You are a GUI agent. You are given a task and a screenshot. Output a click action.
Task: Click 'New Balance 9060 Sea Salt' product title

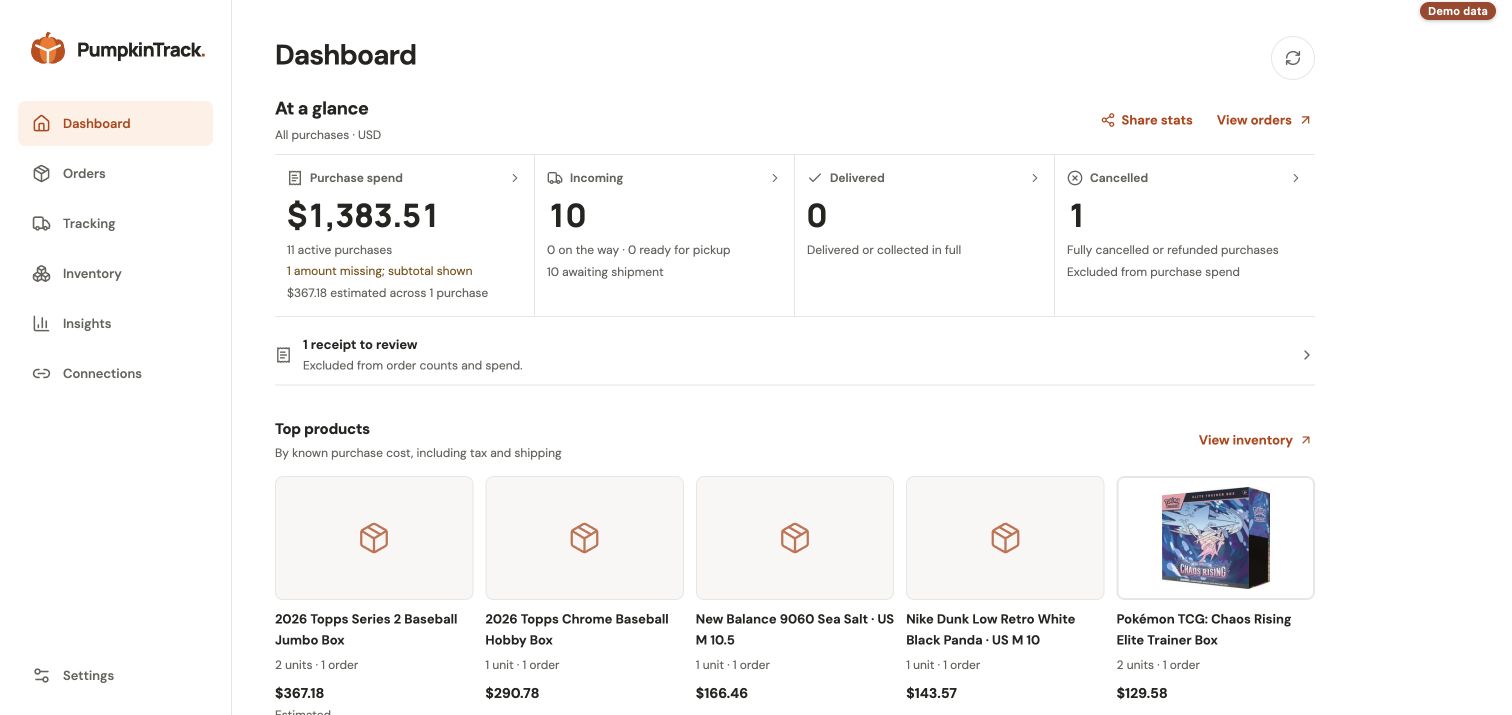point(795,629)
